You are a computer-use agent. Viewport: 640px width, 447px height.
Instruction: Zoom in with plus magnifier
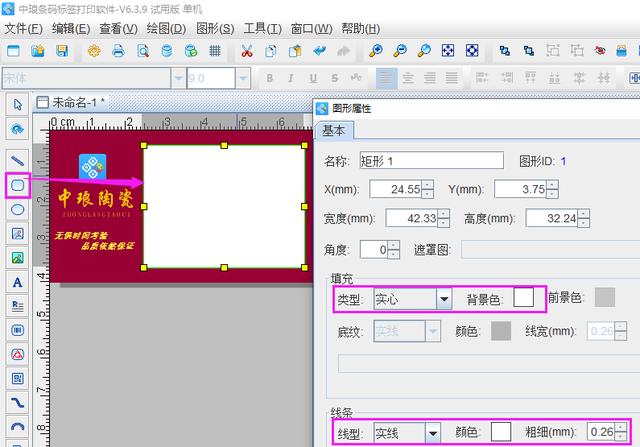(x=375, y=51)
